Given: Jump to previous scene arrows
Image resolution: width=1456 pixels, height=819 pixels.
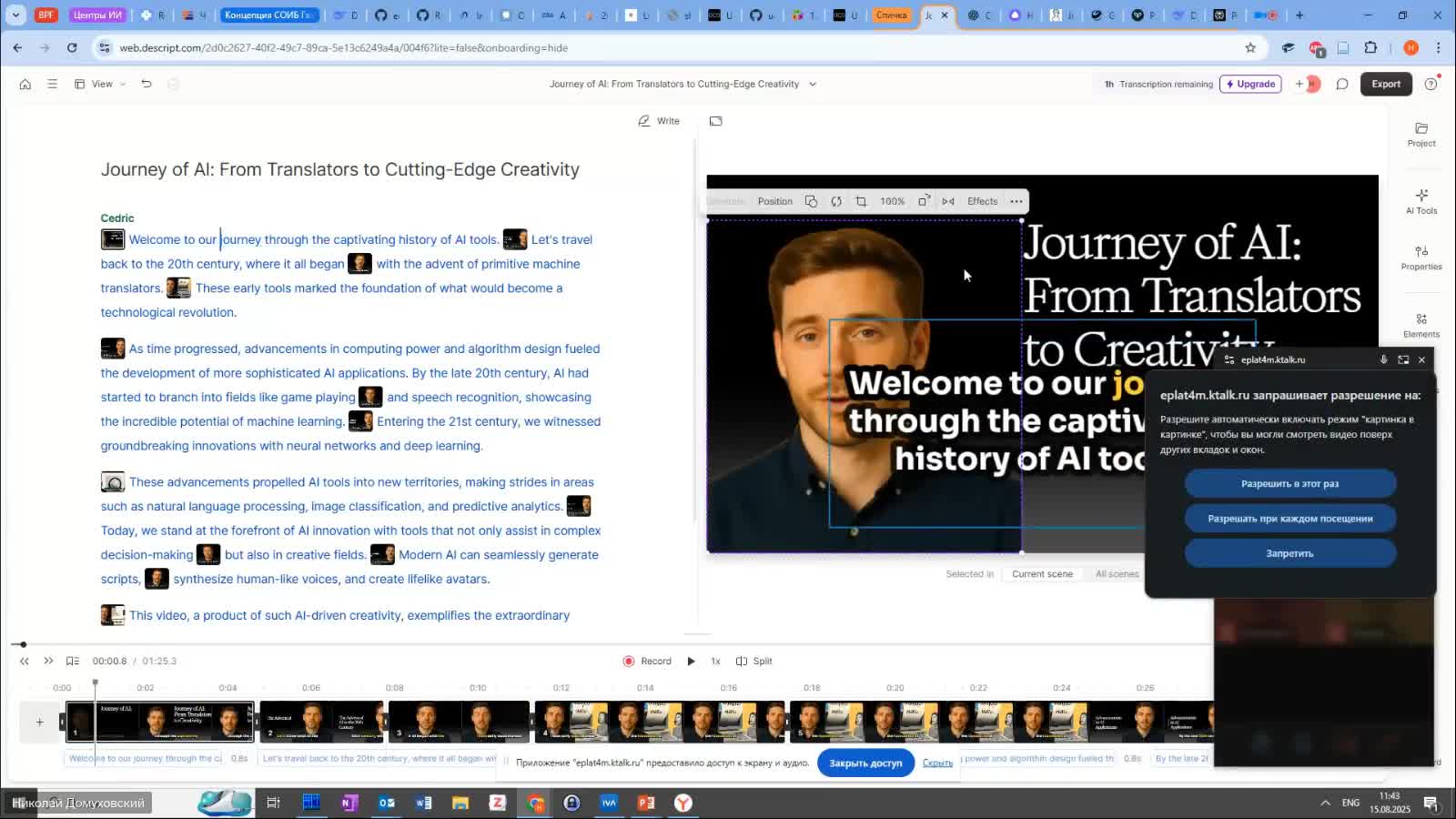Looking at the screenshot, I should click(25, 662).
